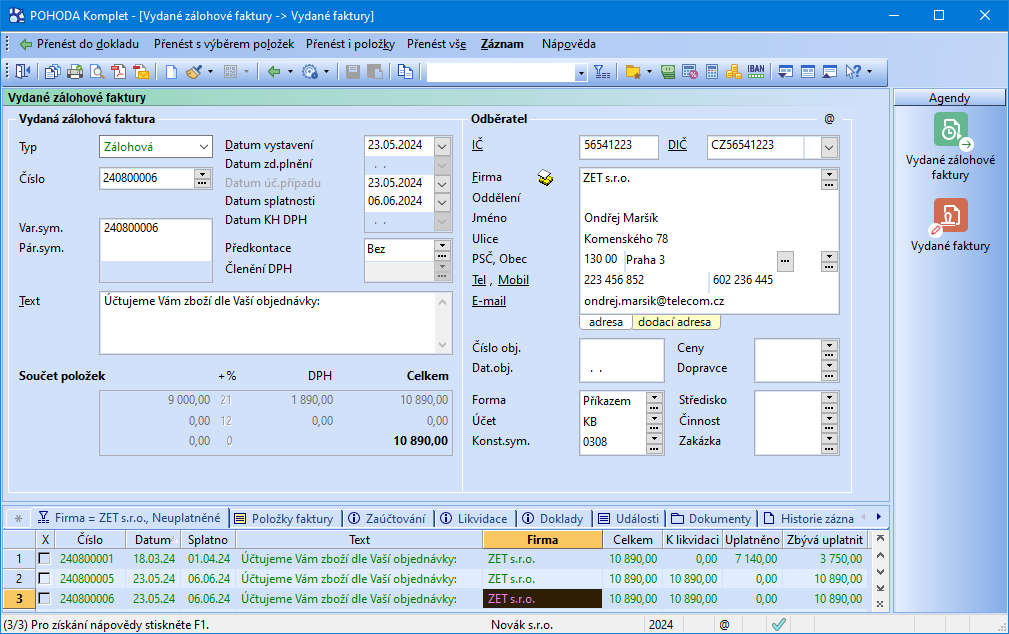Open the Typ Zálohová dropdown
The height and width of the screenshot is (634, 1009).
[203, 147]
